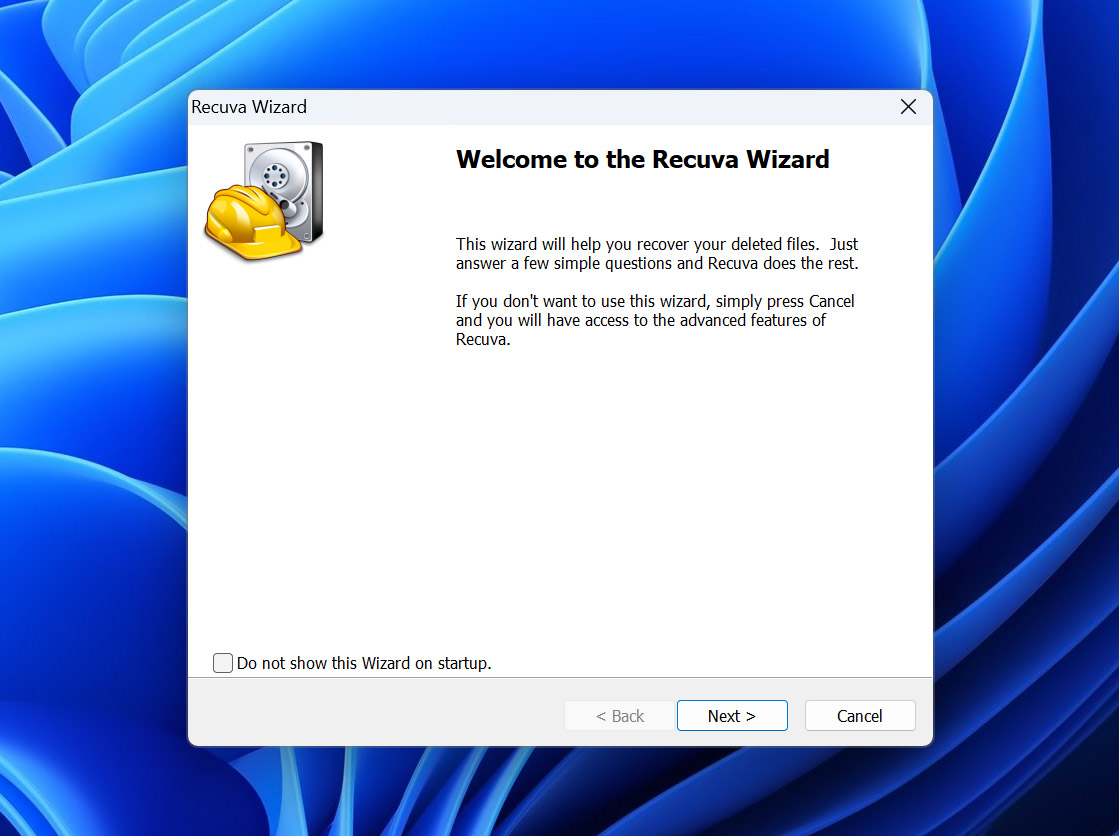Click the 'This wizard will help you recover' paragraph
This screenshot has height=836, width=1119.
coord(657,253)
